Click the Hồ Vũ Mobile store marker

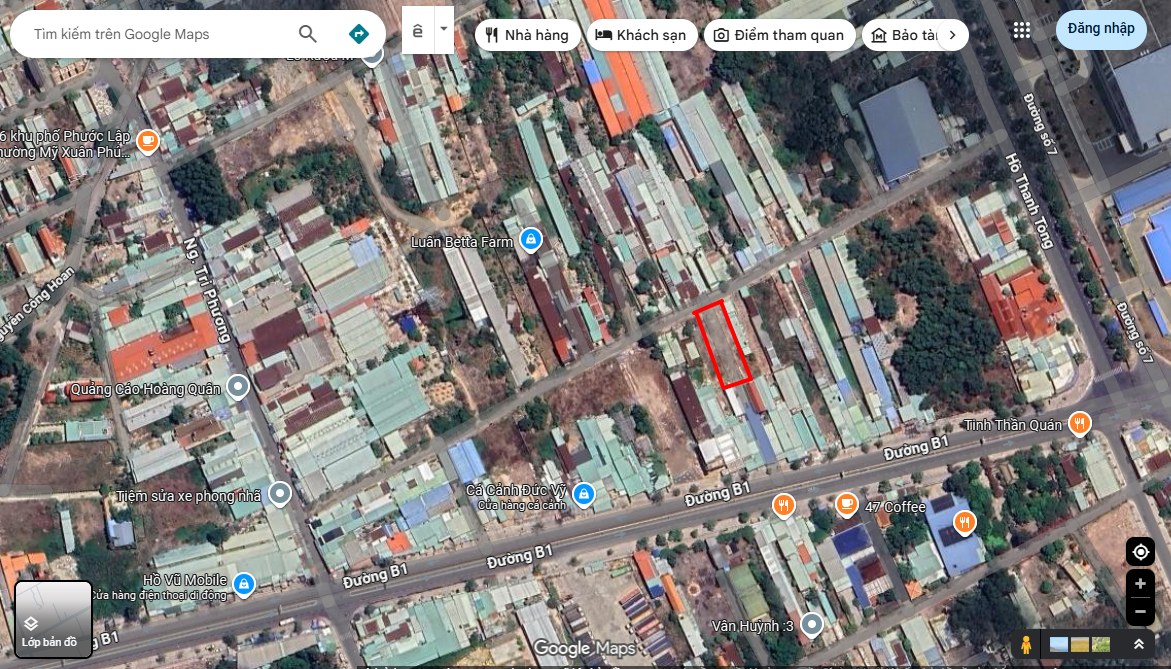click(245, 584)
